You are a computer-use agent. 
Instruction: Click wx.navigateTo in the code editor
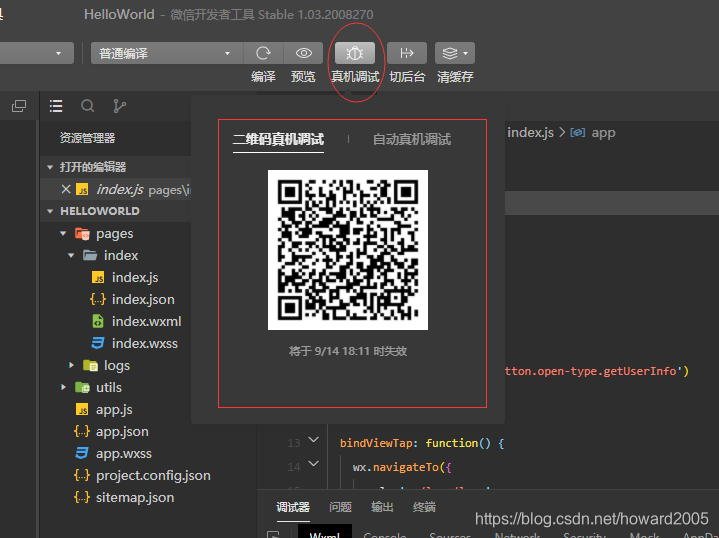click(x=395, y=467)
